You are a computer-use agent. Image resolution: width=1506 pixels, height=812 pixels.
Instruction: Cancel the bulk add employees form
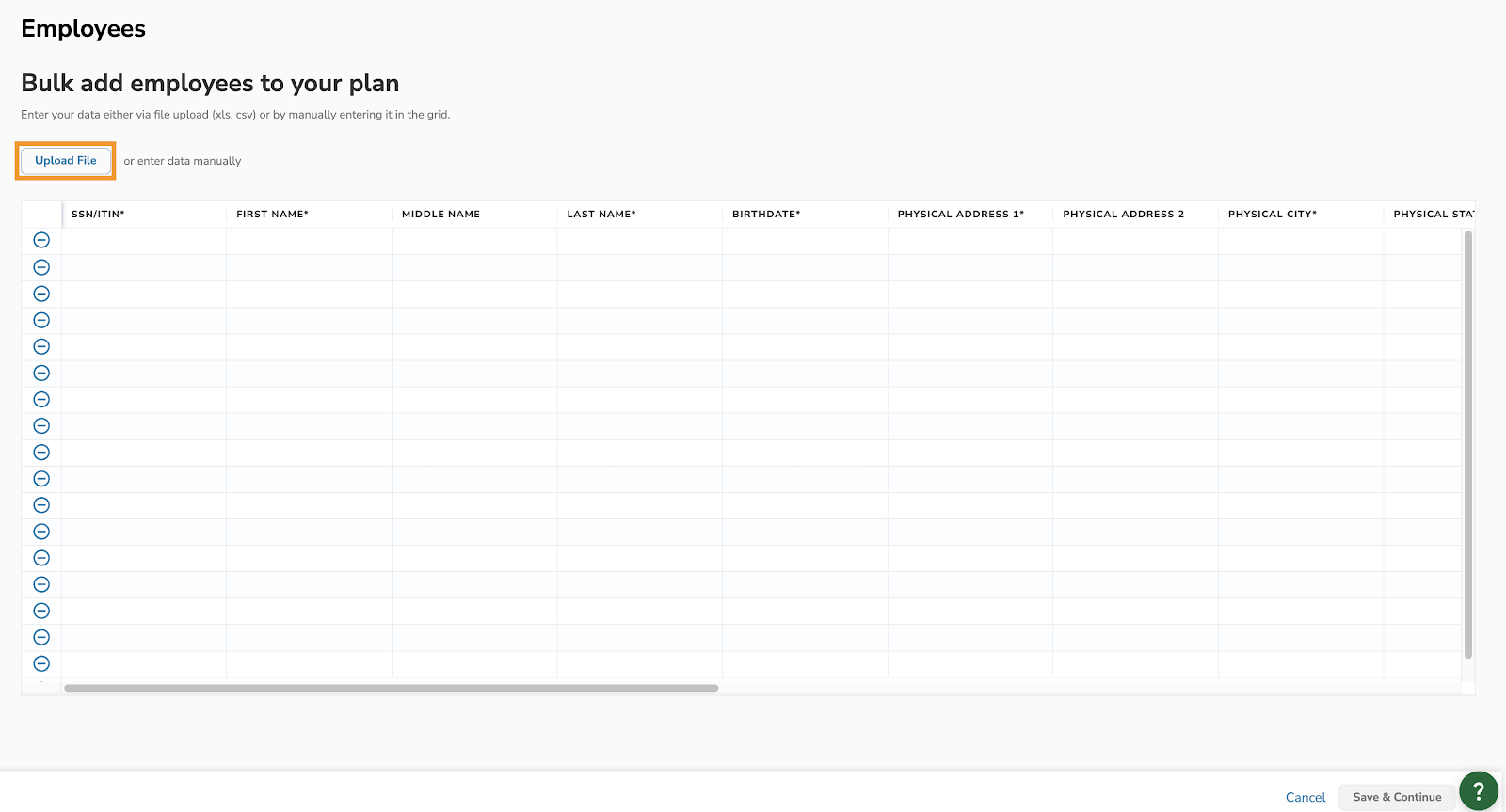point(1305,797)
